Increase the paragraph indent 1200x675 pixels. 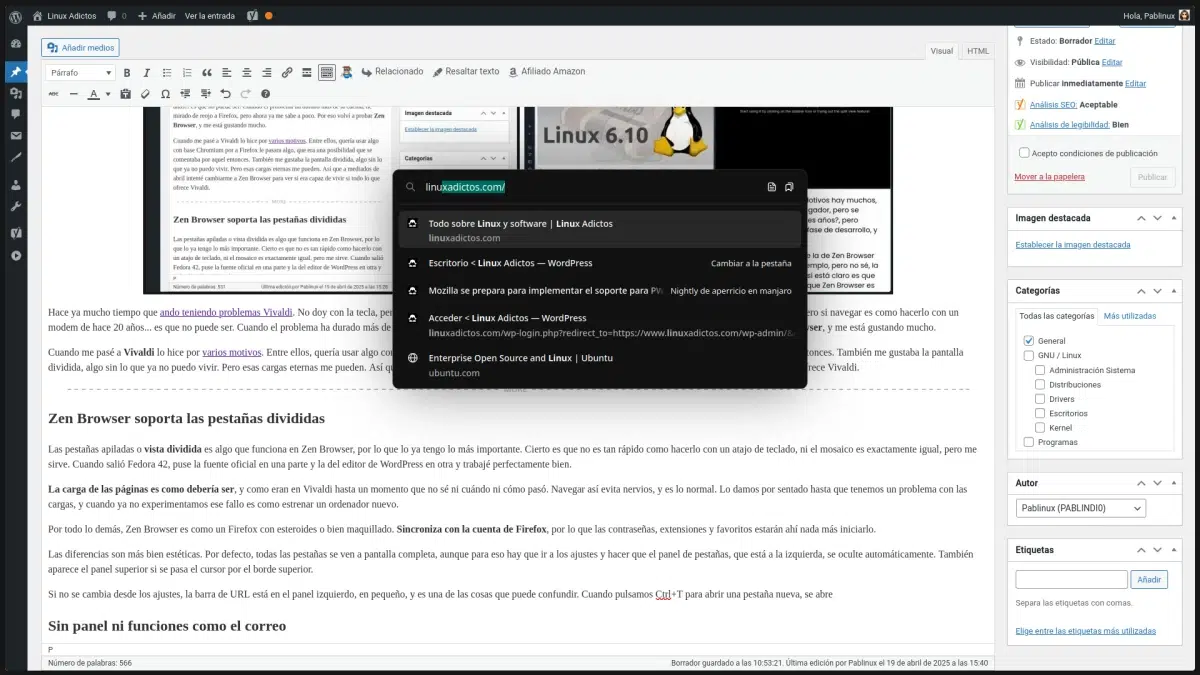(x=205, y=94)
